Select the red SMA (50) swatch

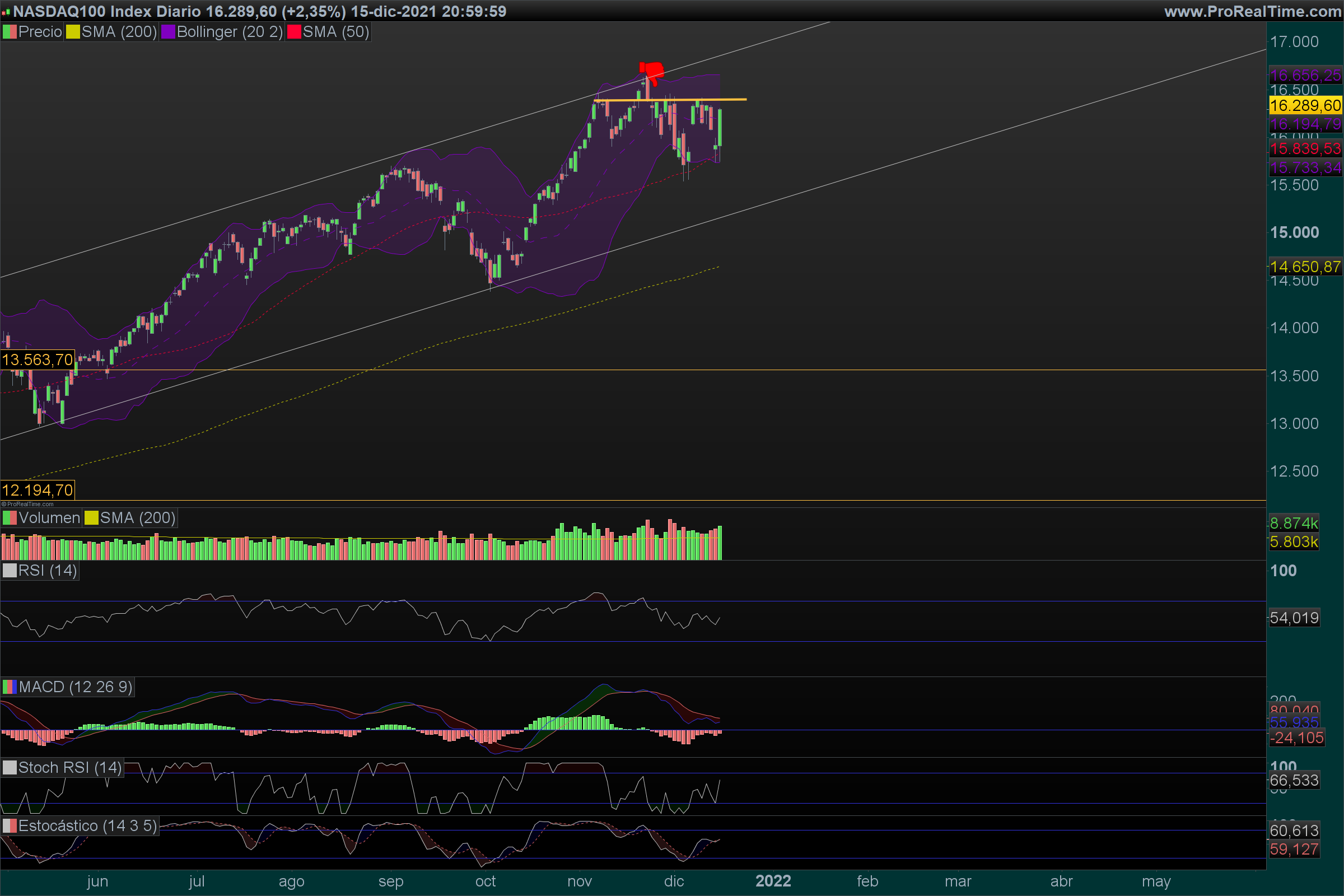pyautogui.click(x=293, y=32)
